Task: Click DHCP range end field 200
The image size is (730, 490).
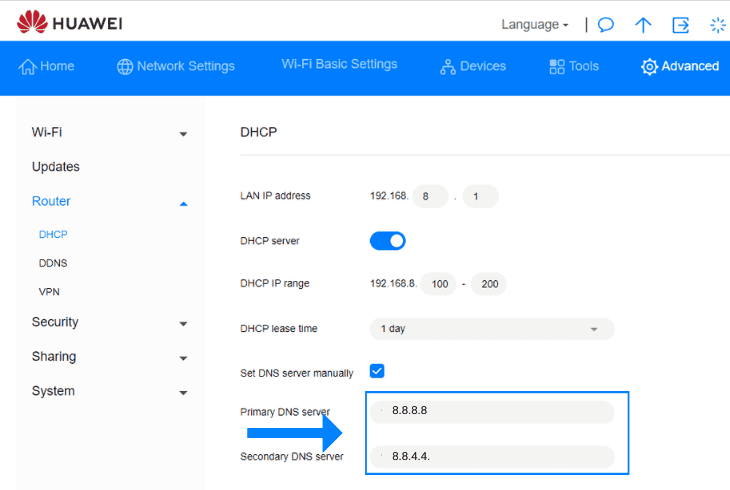Action: pos(488,284)
